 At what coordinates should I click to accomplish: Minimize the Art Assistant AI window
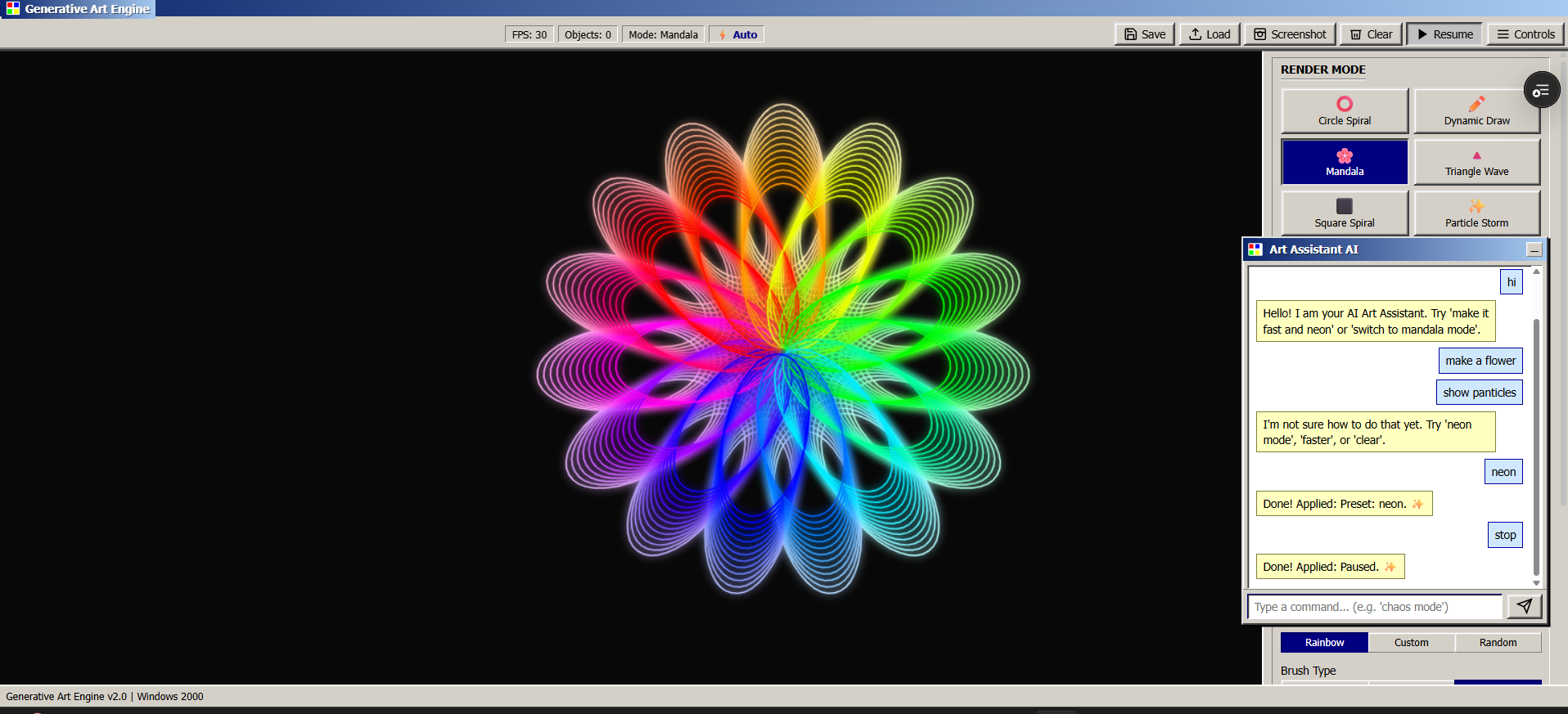(x=1534, y=249)
